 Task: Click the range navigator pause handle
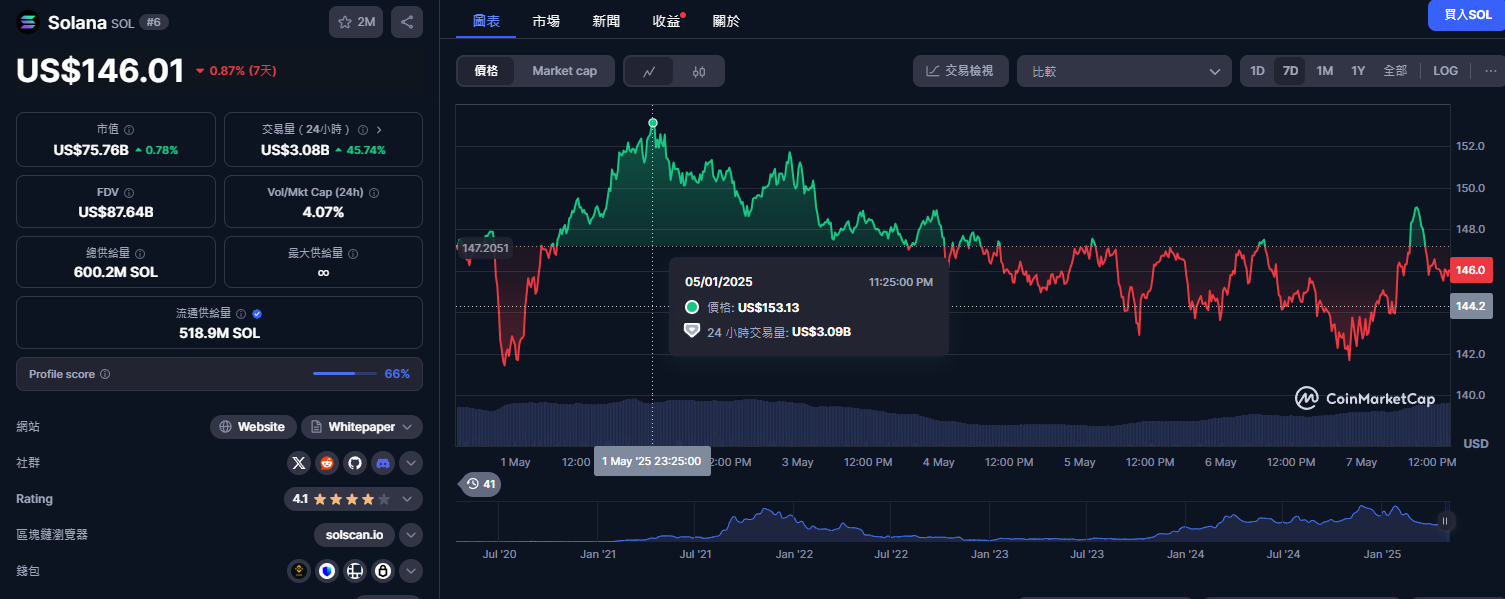point(1444,521)
